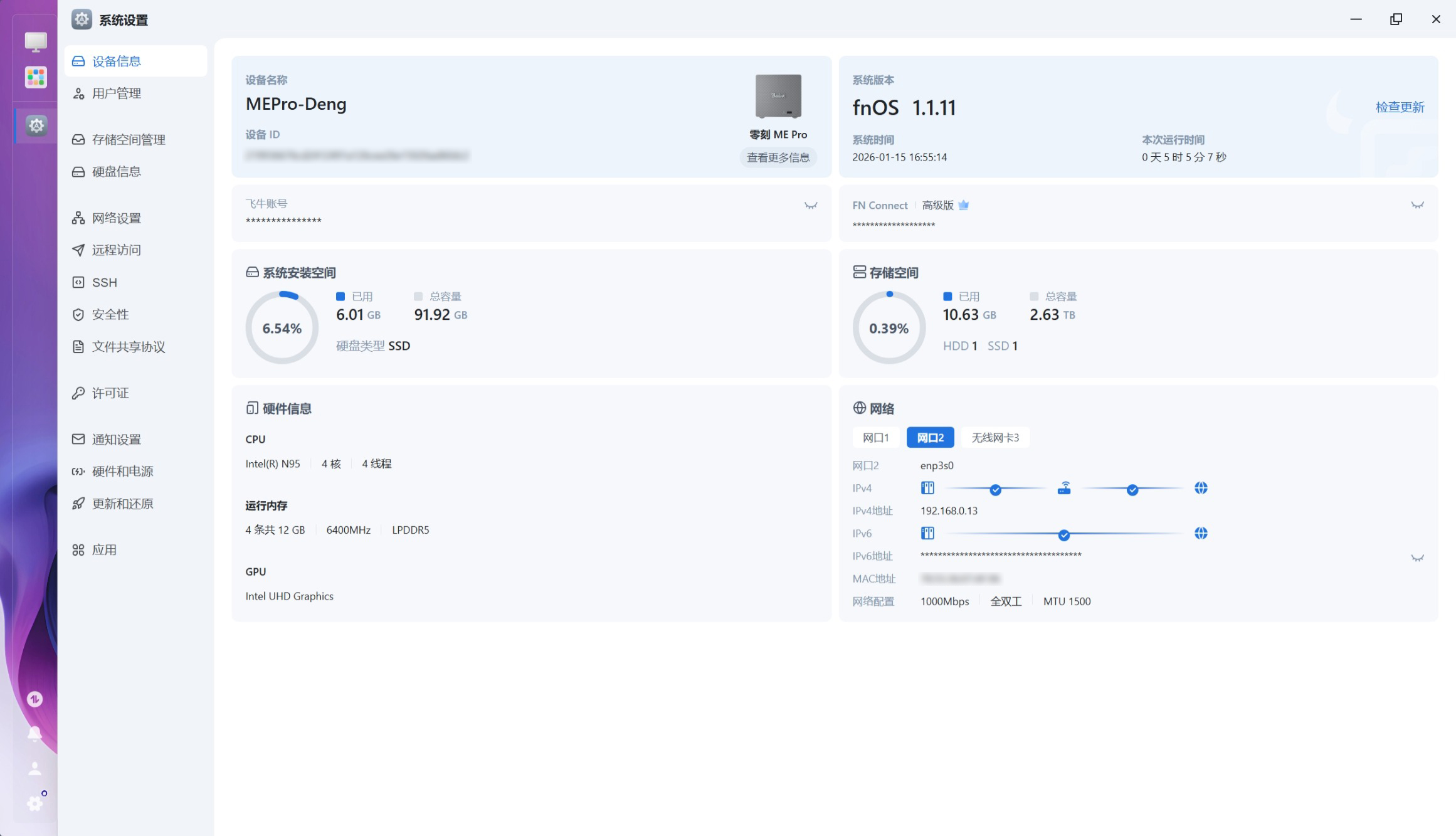The width and height of the screenshot is (1456, 836).
Task: Click the desktop monitor icon in dock
Action: pos(36,42)
